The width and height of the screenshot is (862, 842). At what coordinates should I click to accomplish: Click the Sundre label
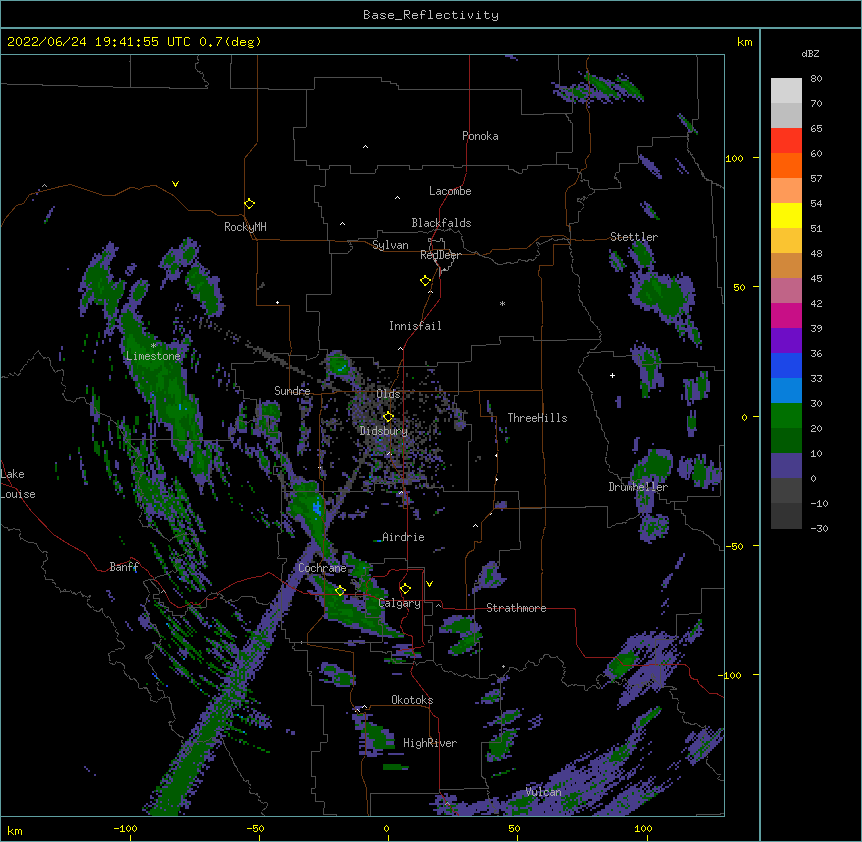tap(292, 391)
